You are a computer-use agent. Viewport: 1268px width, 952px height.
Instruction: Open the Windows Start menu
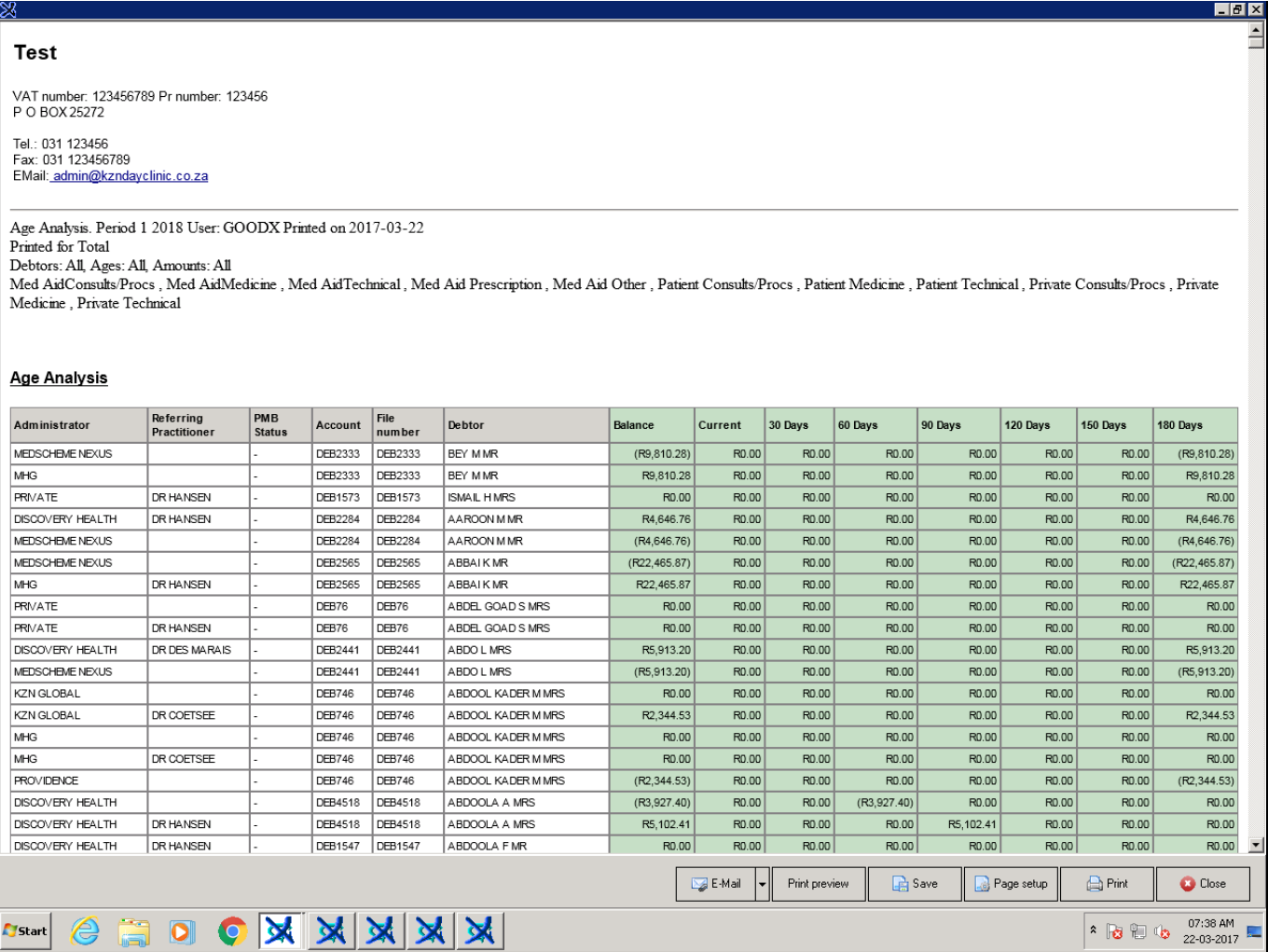pyautogui.click(x=25, y=931)
